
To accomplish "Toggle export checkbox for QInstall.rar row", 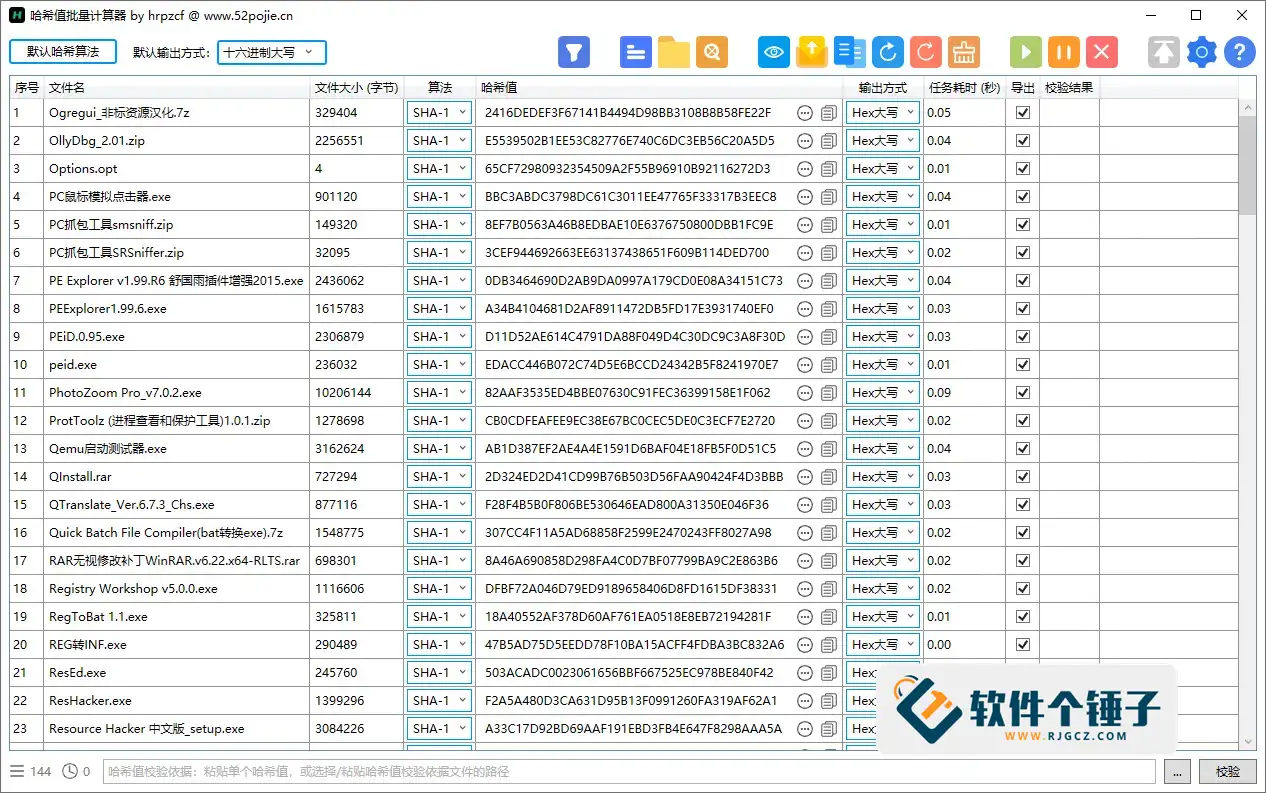I will 1022,477.
